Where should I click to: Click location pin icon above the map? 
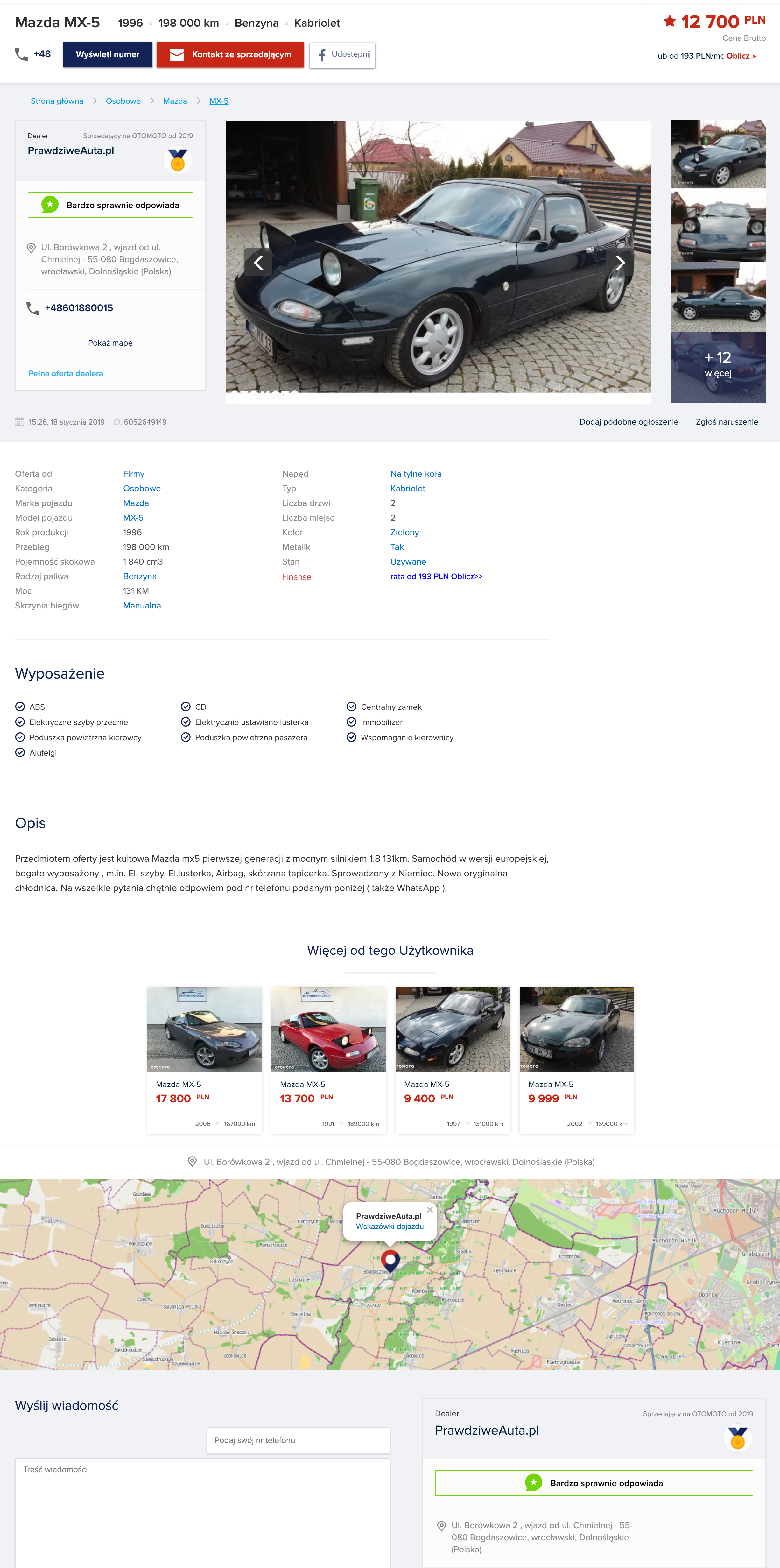(193, 1161)
